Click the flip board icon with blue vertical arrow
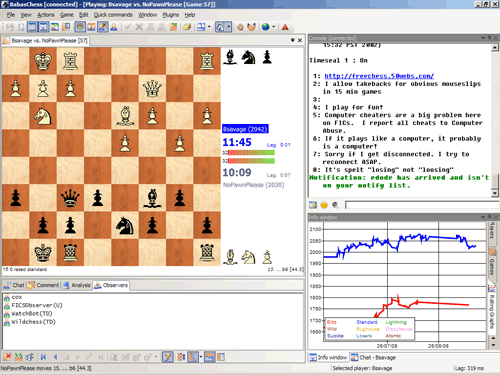The width and height of the screenshot is (500, 375). point(181,357)
